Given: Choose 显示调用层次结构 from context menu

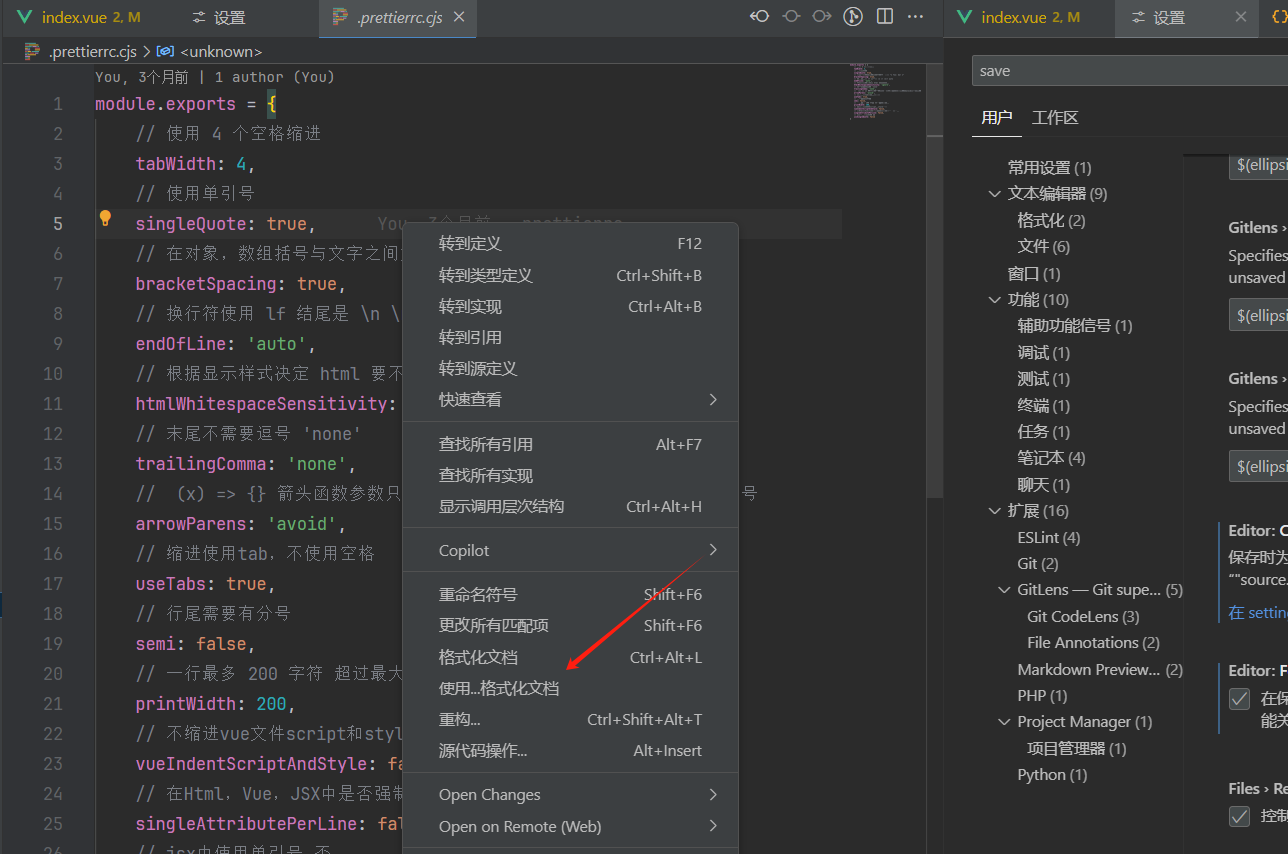Looking at the screenshot, I should click(570, 506).
